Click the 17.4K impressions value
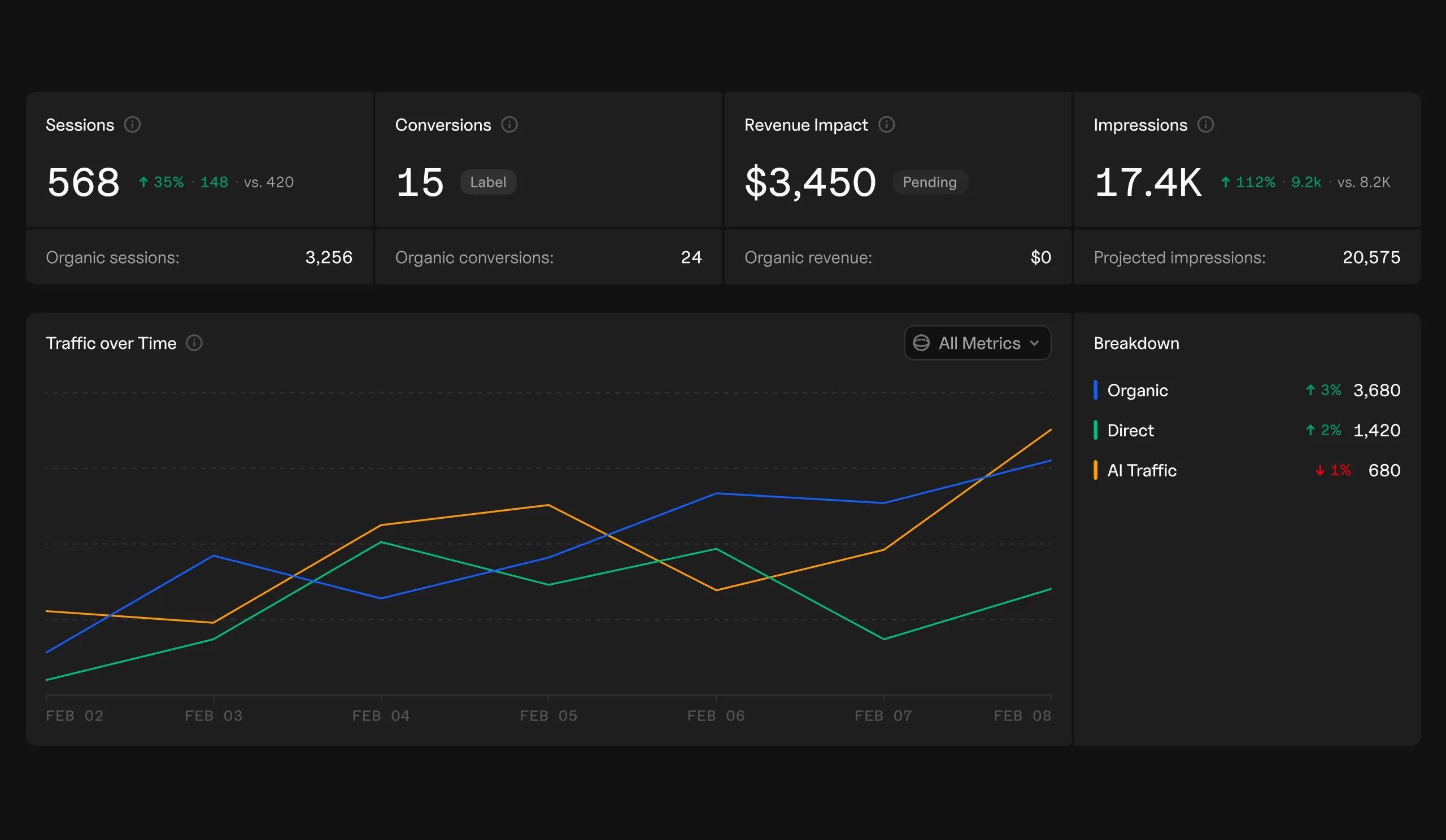The width and height of the screenshot is (1446, 840). pyautogui.click(x=1148, y=182)
